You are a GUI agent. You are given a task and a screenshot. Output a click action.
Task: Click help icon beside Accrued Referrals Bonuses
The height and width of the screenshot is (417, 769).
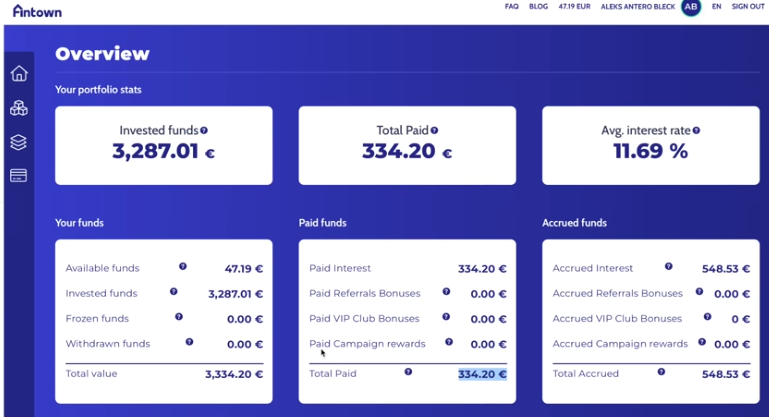[699, 291]
